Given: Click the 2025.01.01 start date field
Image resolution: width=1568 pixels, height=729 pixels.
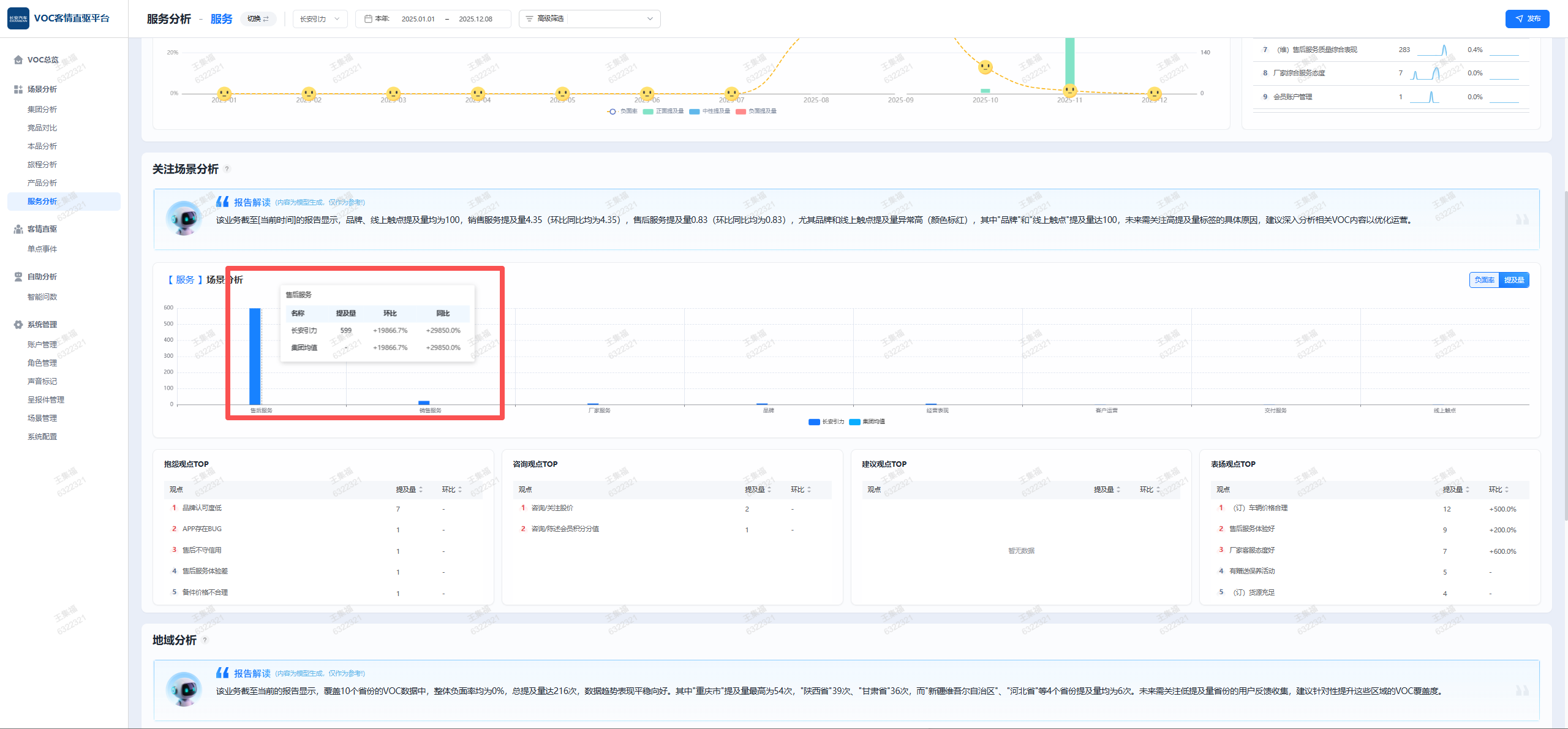Looking at the screenshot, I should [x=418, y=19].
